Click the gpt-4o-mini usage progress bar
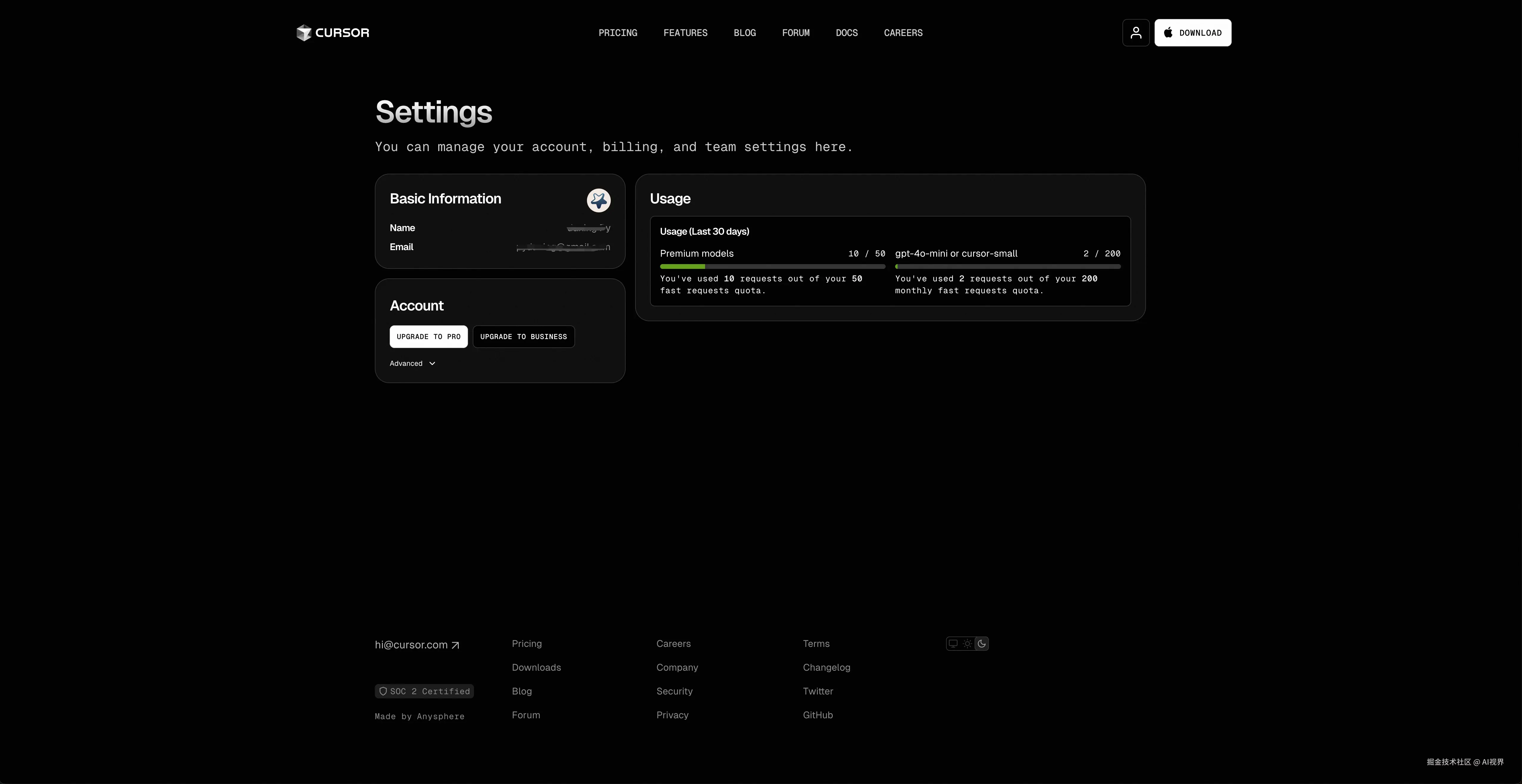 click(x=1007, y=266)
